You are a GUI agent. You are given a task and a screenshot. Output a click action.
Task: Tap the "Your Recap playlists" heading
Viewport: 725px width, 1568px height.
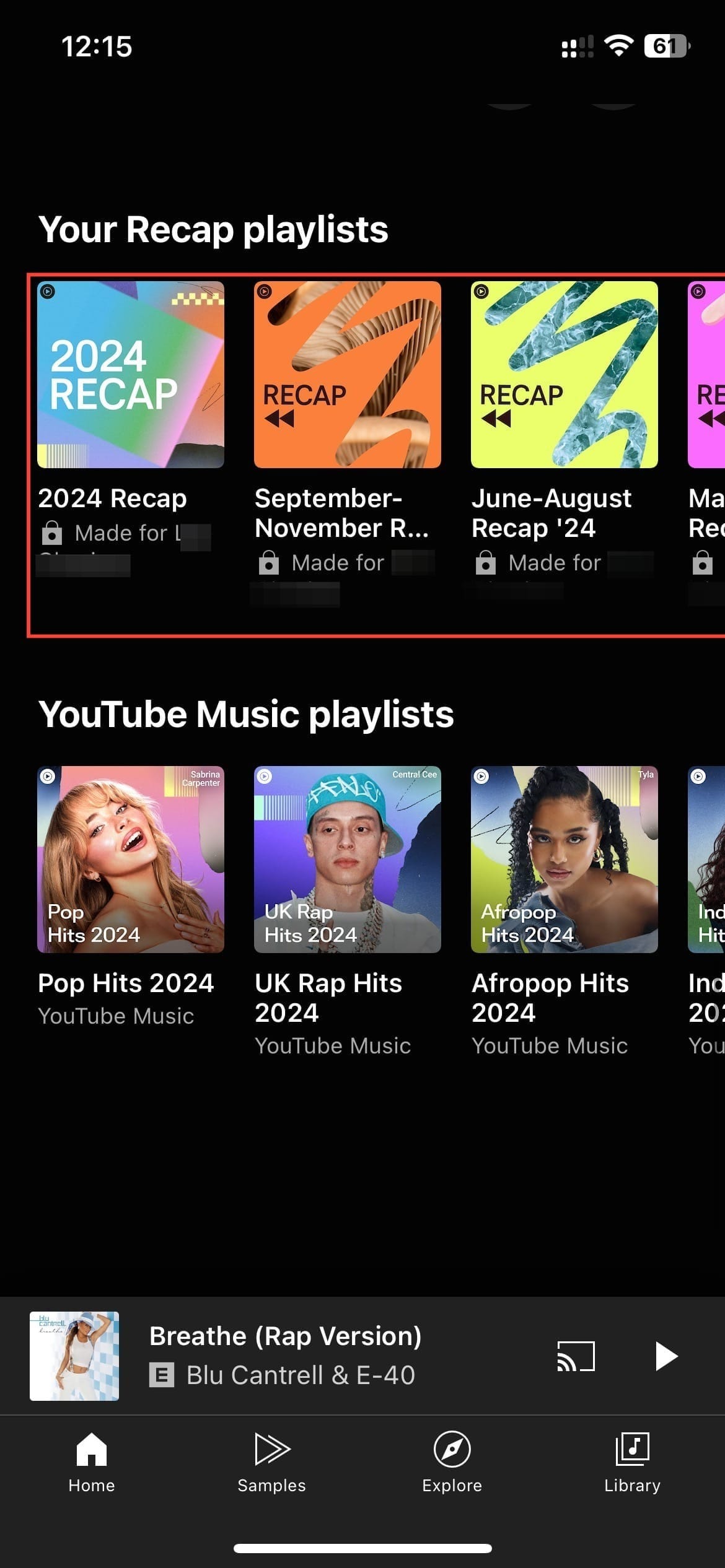213,230
